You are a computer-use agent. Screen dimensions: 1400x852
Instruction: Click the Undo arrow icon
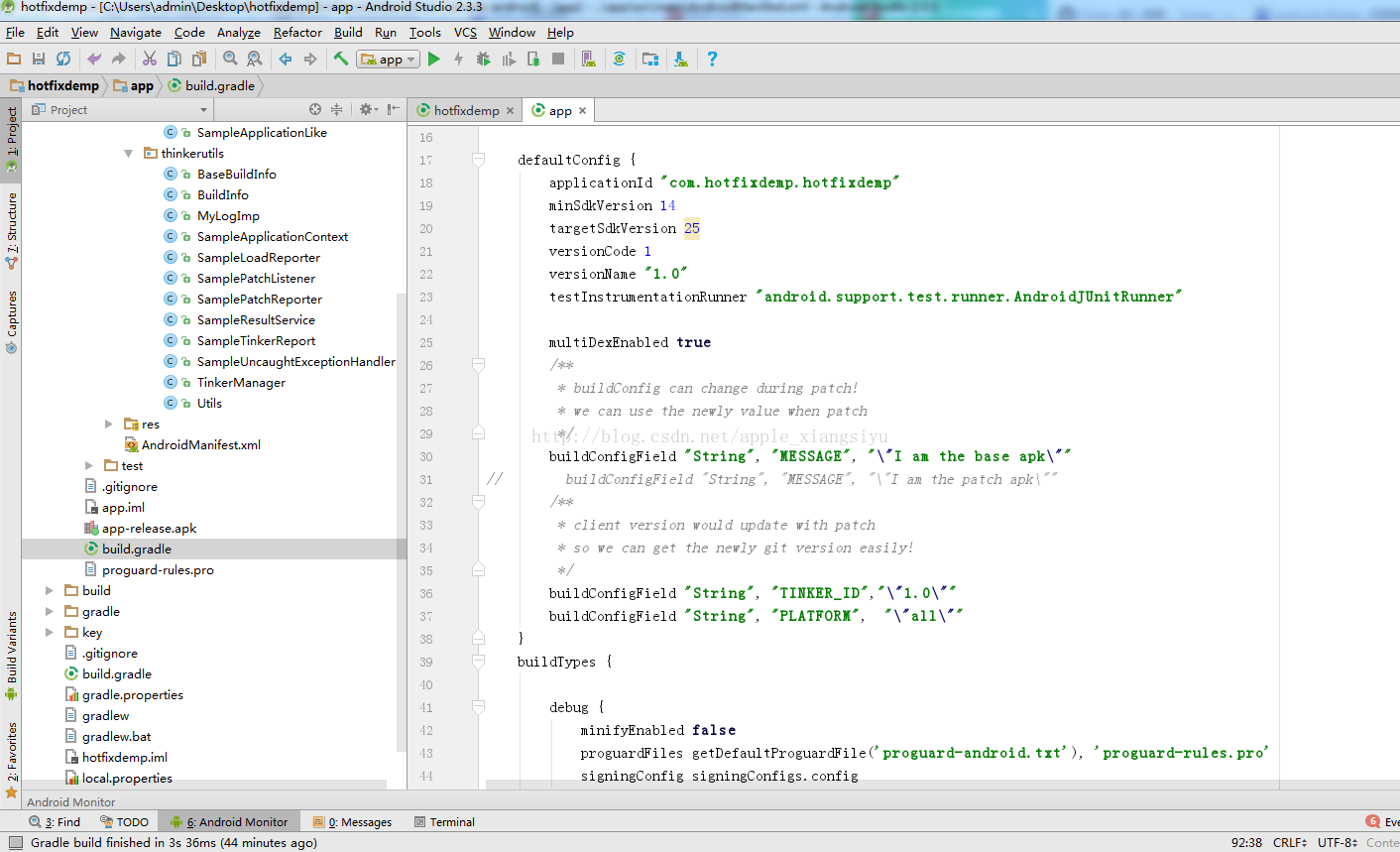pyautogui.click(x=94, y=60)
